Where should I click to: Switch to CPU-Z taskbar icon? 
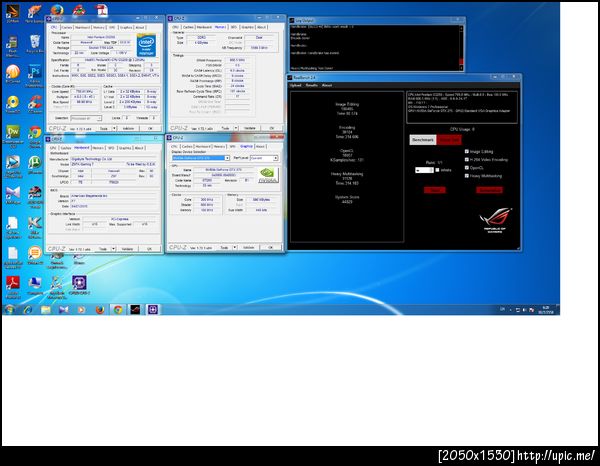(x=153, y=310)
